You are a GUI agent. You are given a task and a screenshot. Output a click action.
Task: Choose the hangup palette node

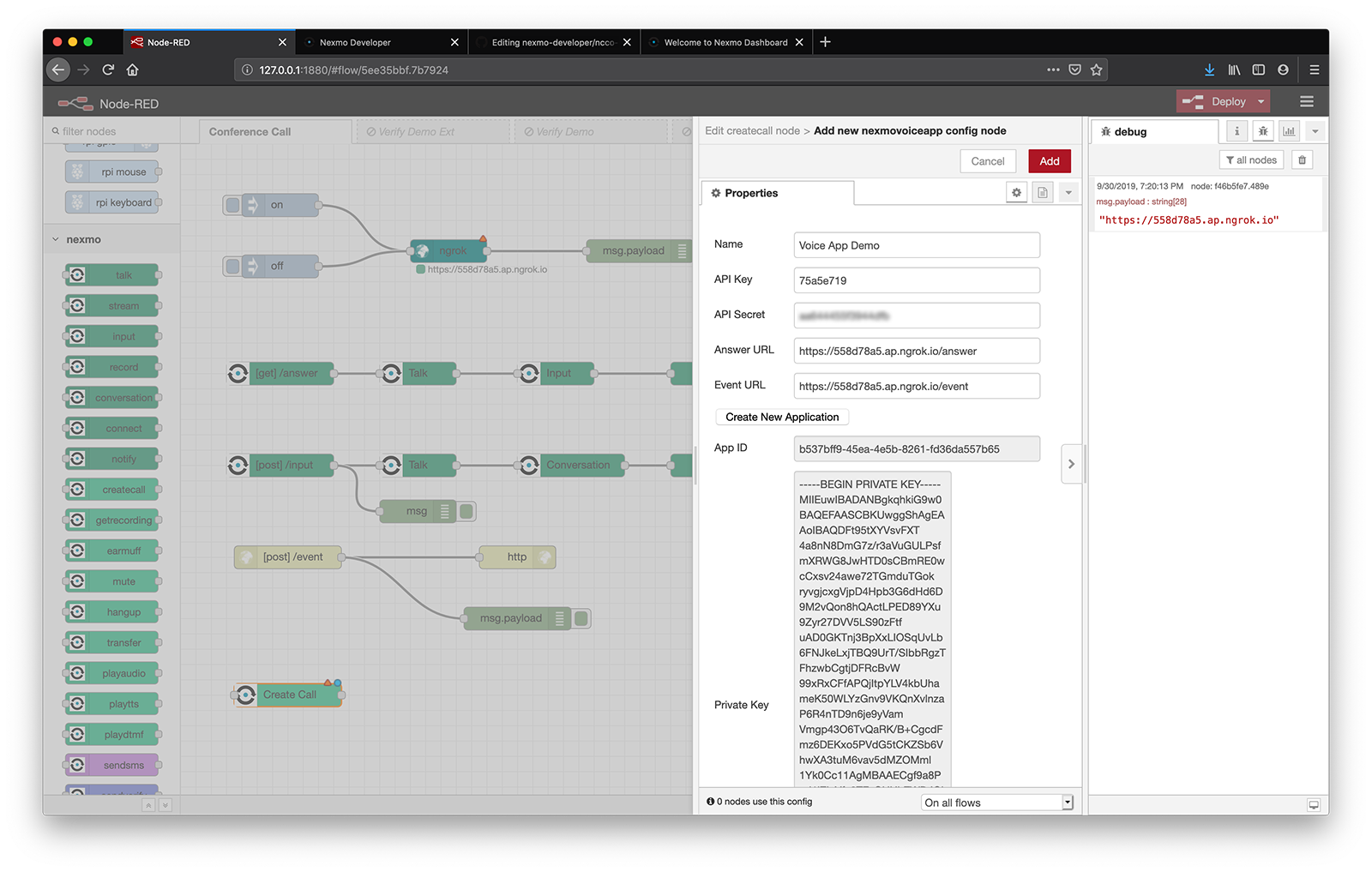111,612
